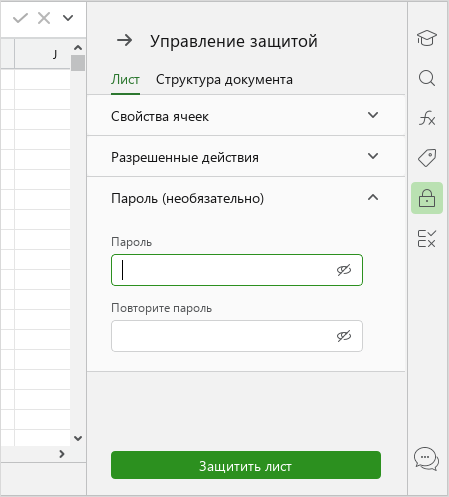Open the fx functions sidebar panel
This screenshot has width=449, height=497.
pos(427,118)
